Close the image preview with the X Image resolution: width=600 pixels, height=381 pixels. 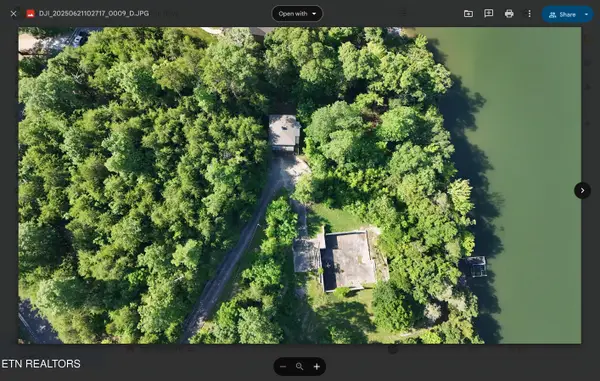[x=13, y=14]
